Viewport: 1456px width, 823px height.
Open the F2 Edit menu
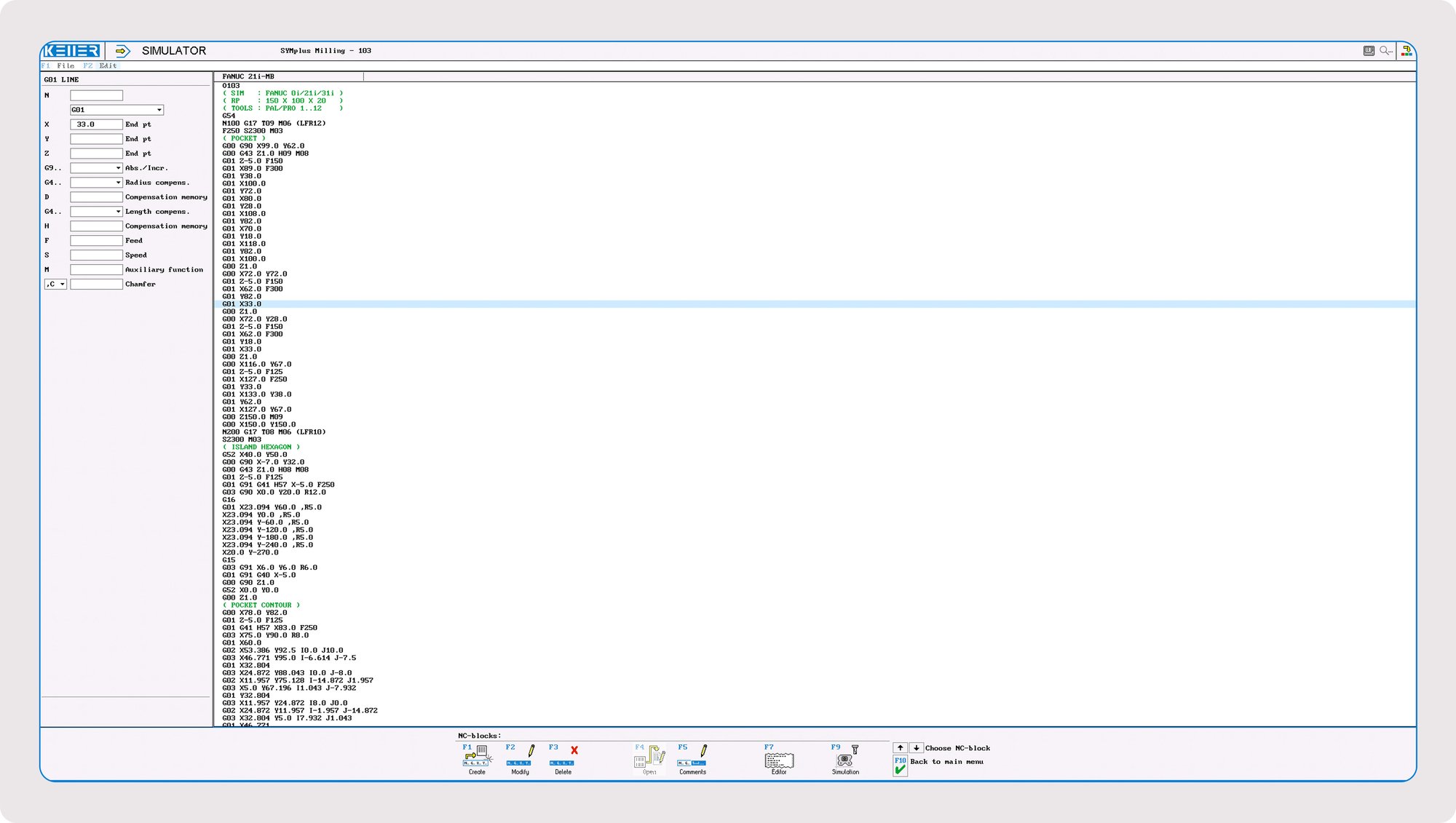click(100, 65)
